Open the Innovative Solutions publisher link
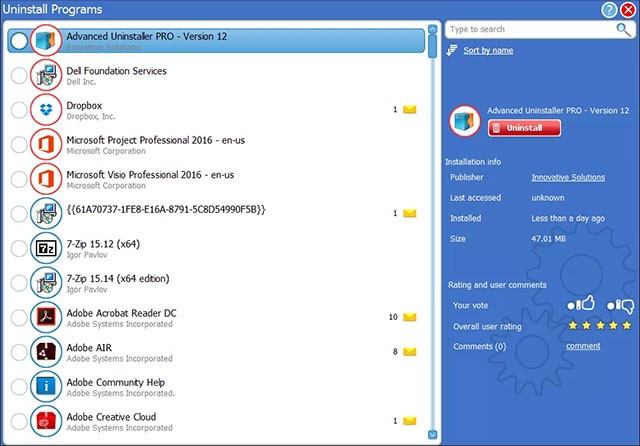The width and height of the screenshot is (640, 446). click(x=568, y=177)
